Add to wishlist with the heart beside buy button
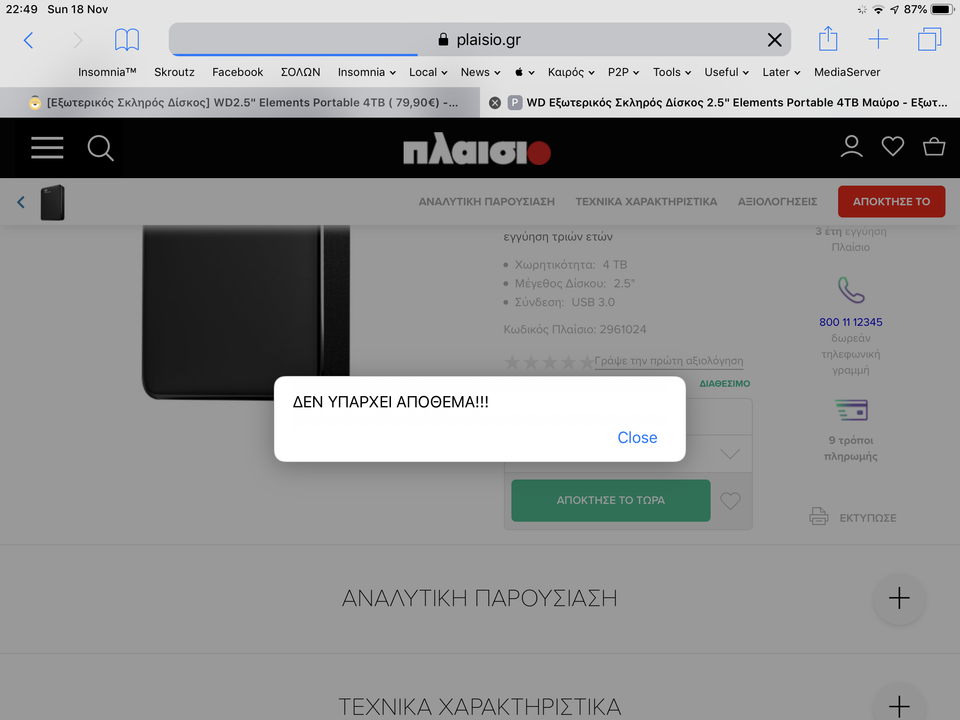 click(x=730, y=501)
